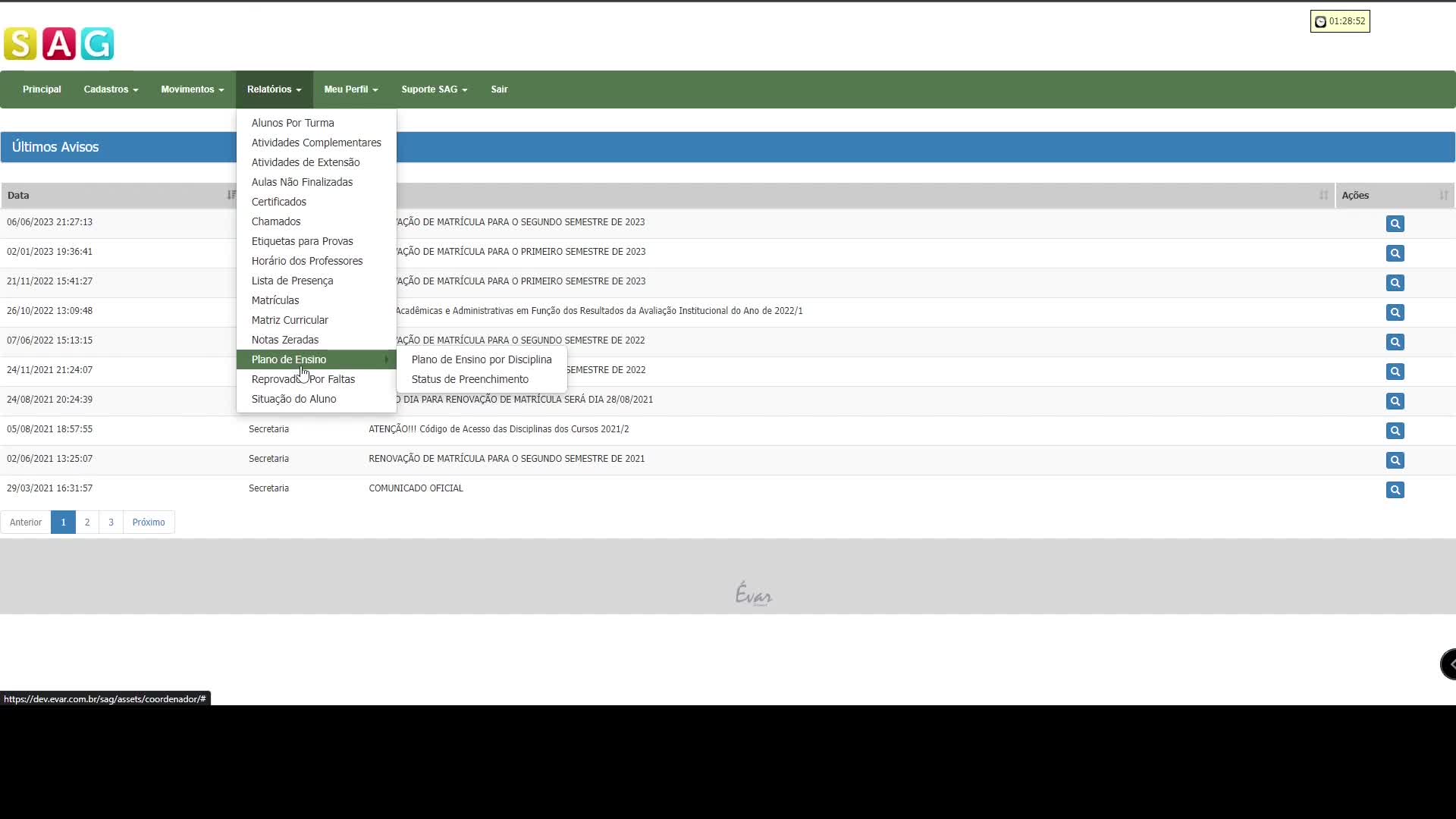This screenshot has height=819, width=1456.
Task: Open the Cadastros dropdown menu
Action: tap(111, 89)
